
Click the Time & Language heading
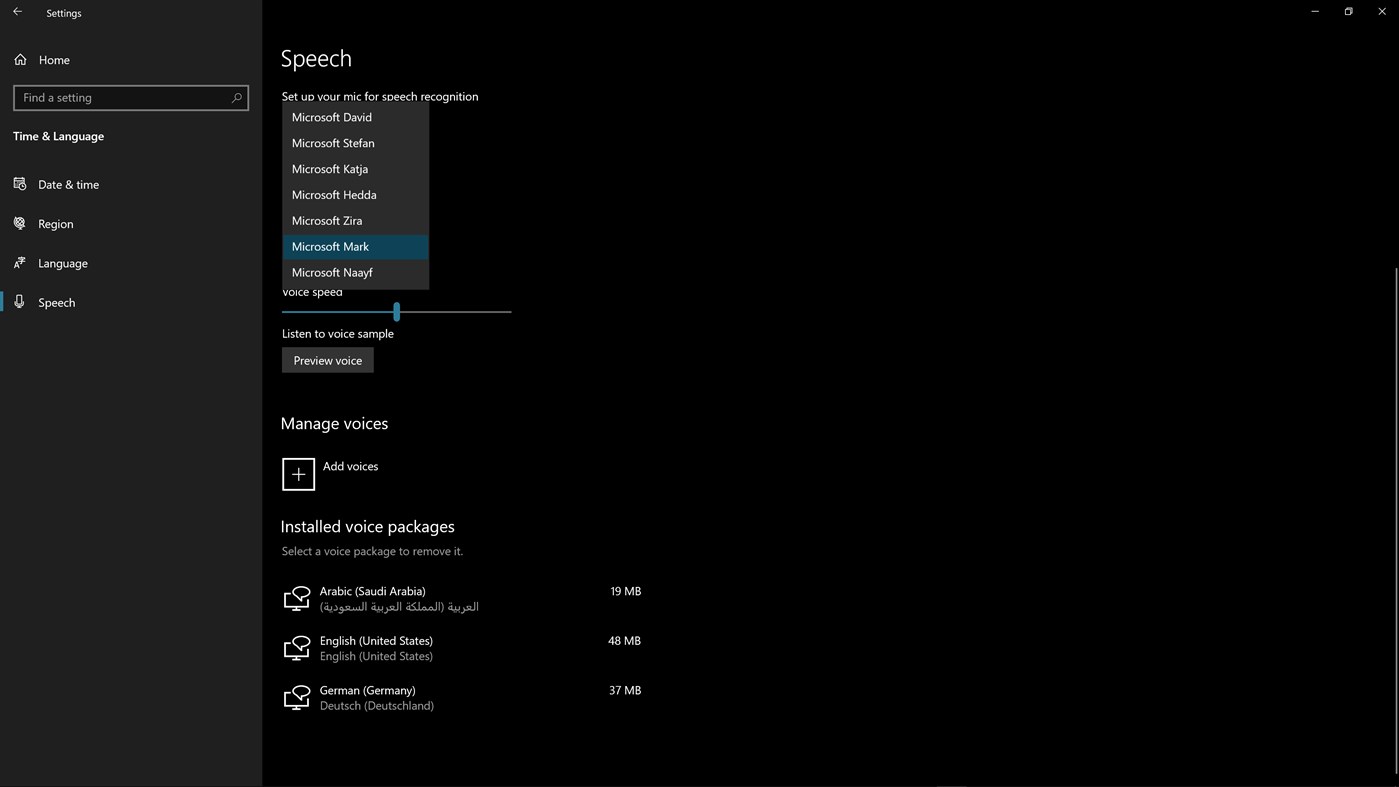click(58, 136)
